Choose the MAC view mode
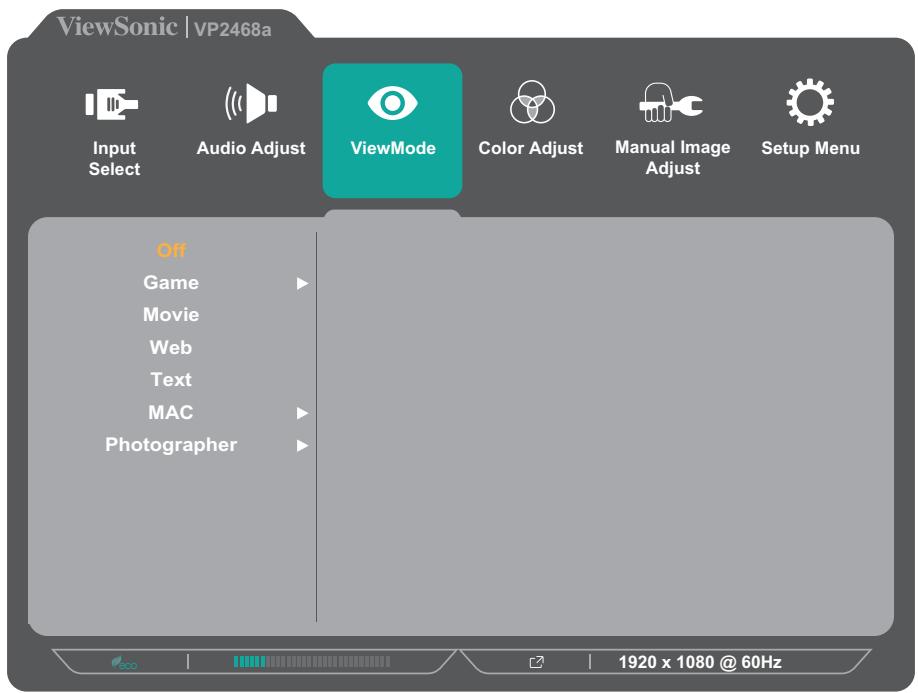This screenshot has width=918, height=693. 171,413
